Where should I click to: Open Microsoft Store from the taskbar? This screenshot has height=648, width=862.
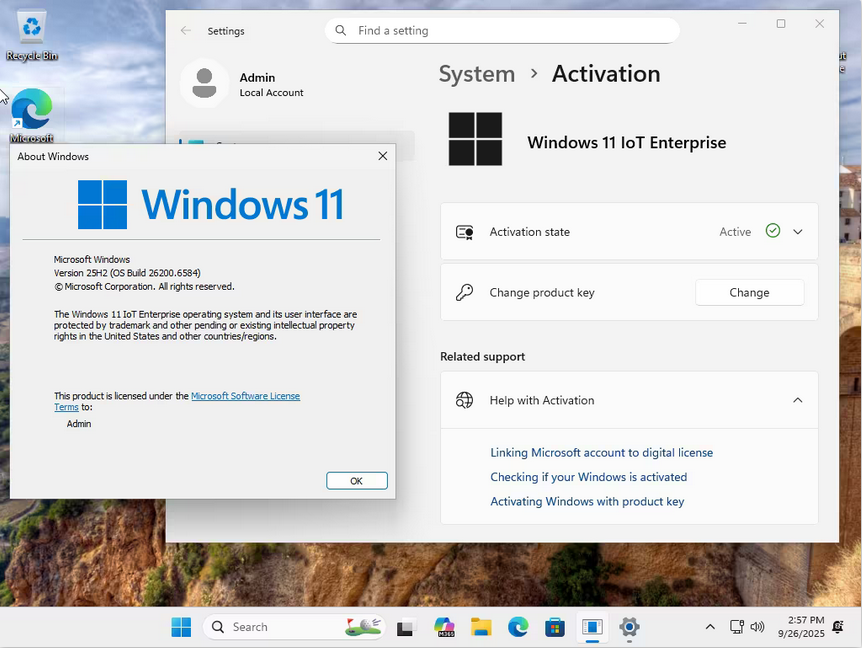tap(555, 627)
